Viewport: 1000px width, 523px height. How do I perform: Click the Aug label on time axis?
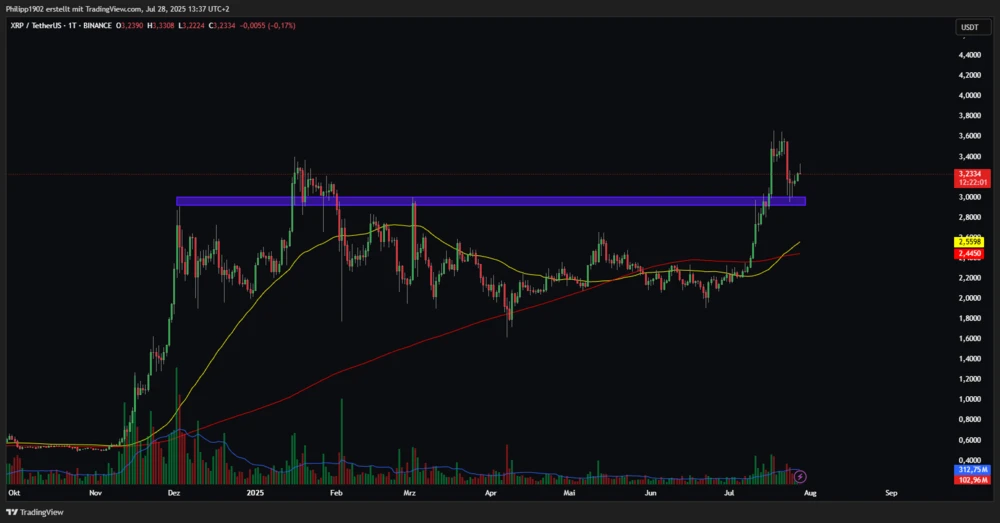click(810, 493)
